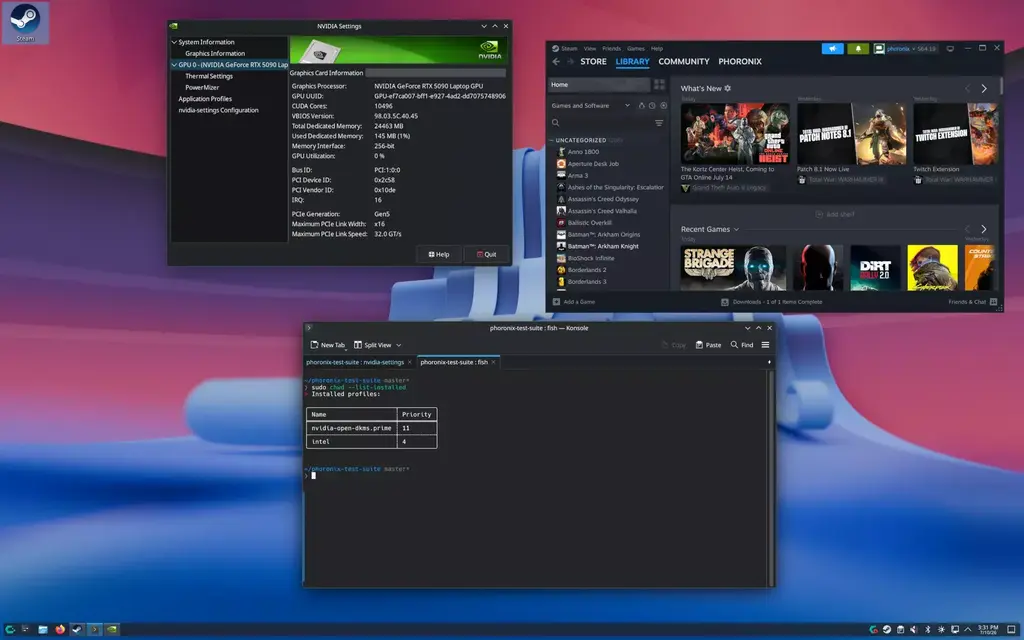Click Steam system tray icon
1024x640 pixels.
click(x=887, y=630)
